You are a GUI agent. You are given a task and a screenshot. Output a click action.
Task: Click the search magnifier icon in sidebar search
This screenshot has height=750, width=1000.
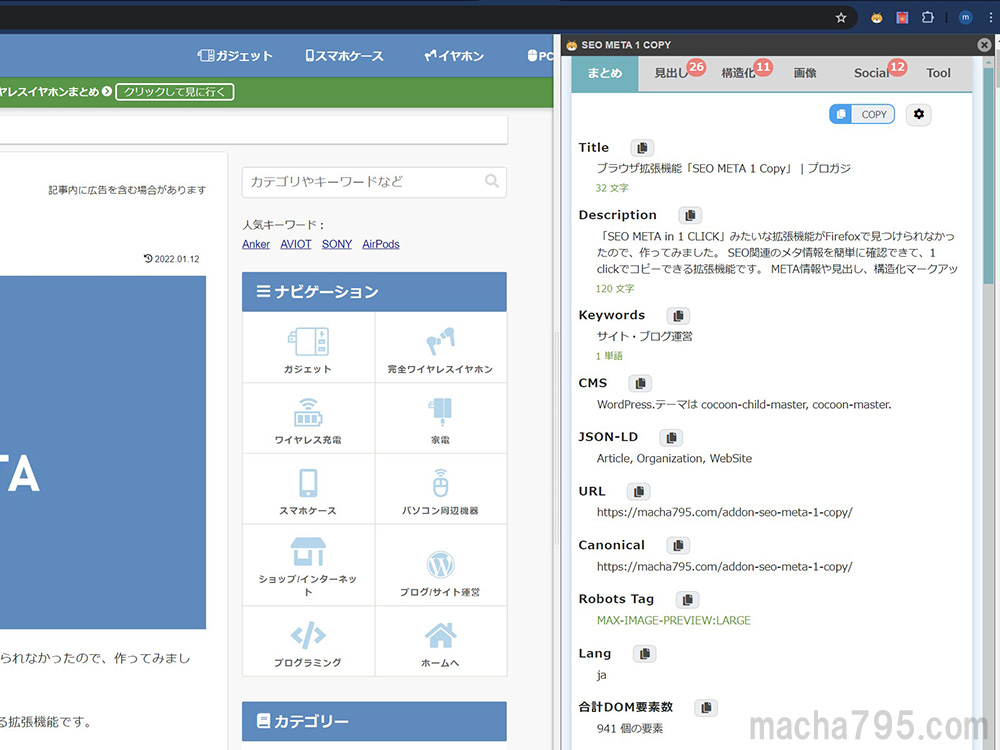(492, 181)
